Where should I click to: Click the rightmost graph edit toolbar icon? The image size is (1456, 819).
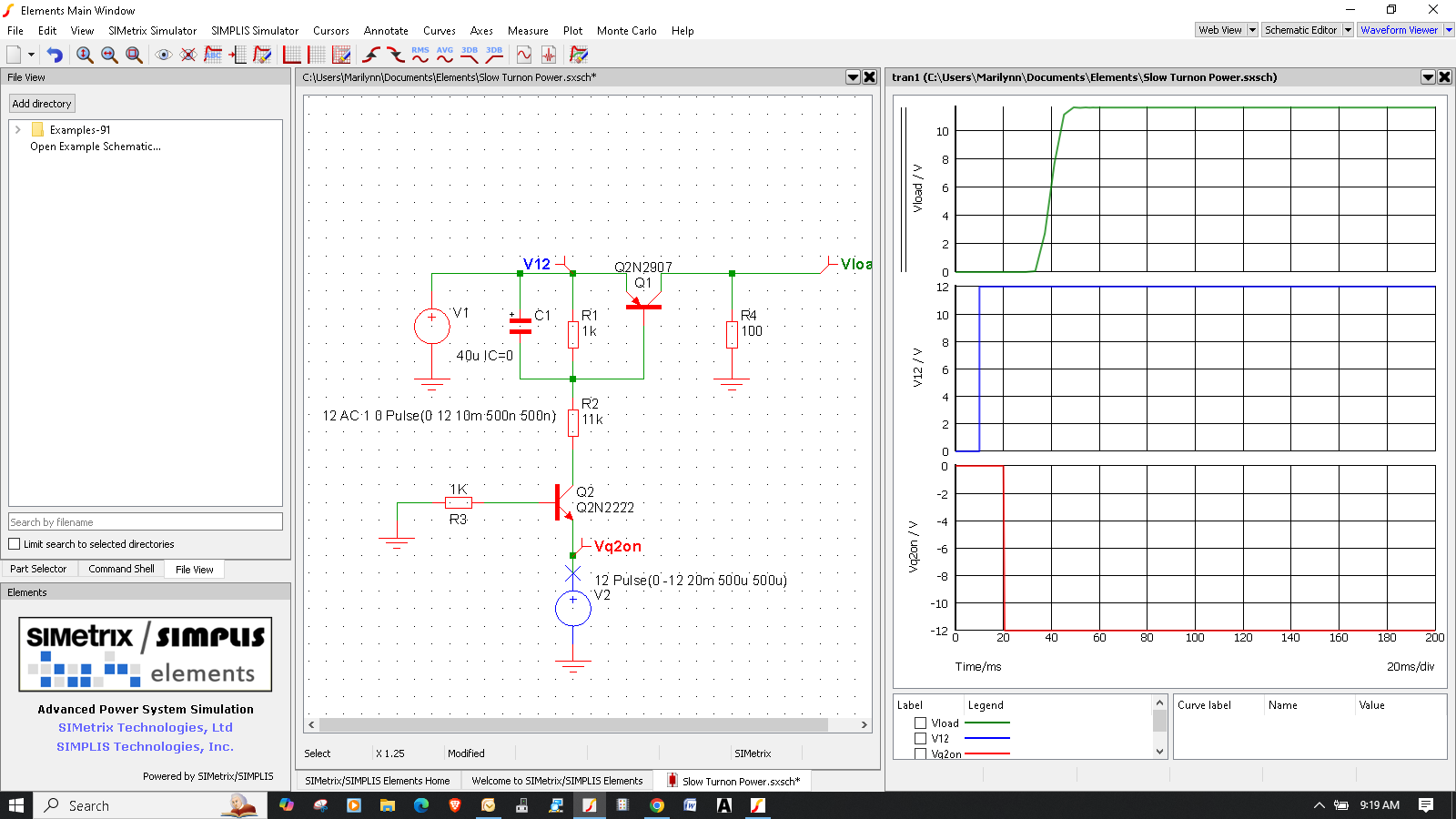tap(579, 55)
